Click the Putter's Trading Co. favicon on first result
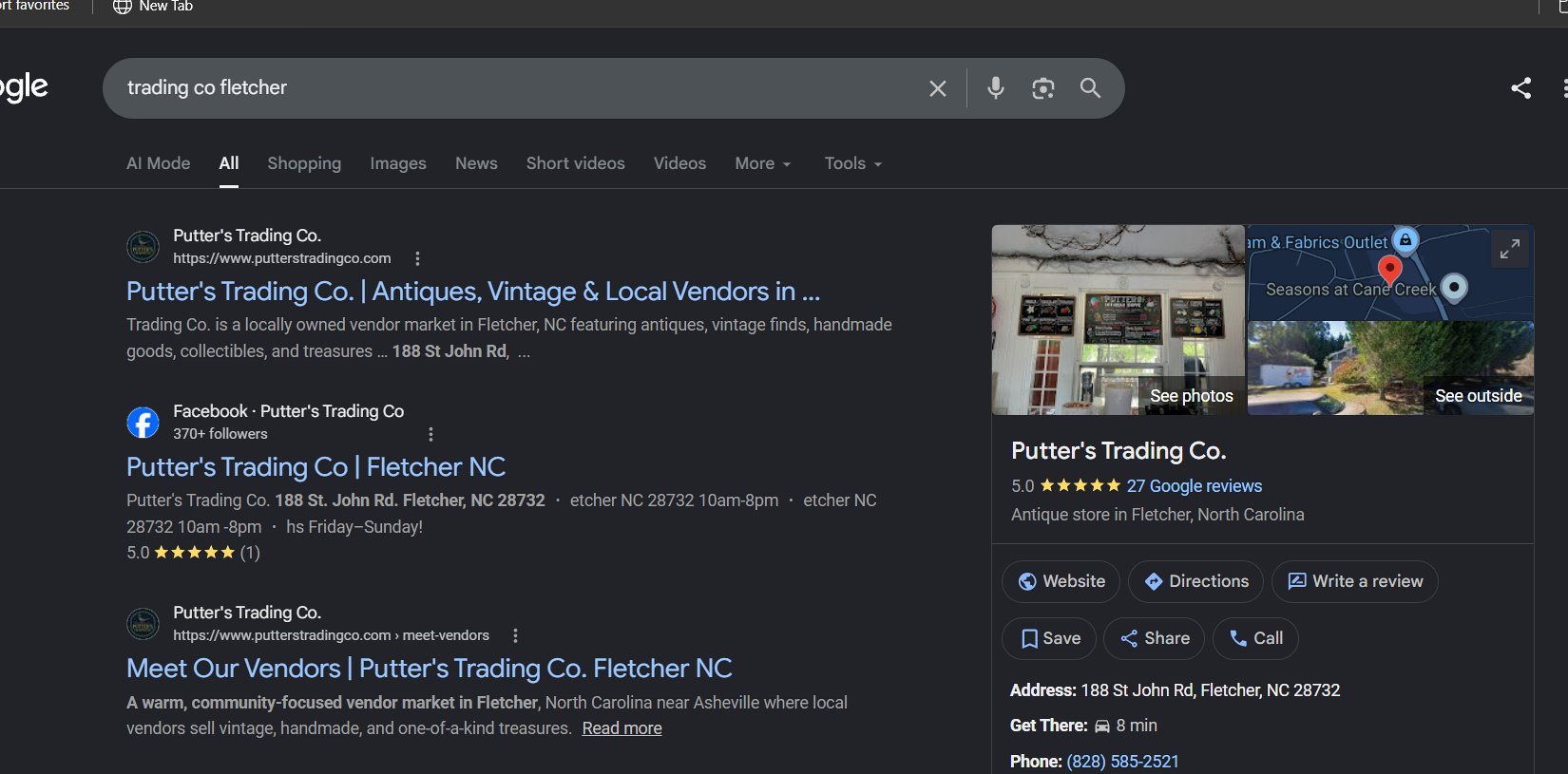The height and width of the screenshot is (774, 1568). (143, 246)
